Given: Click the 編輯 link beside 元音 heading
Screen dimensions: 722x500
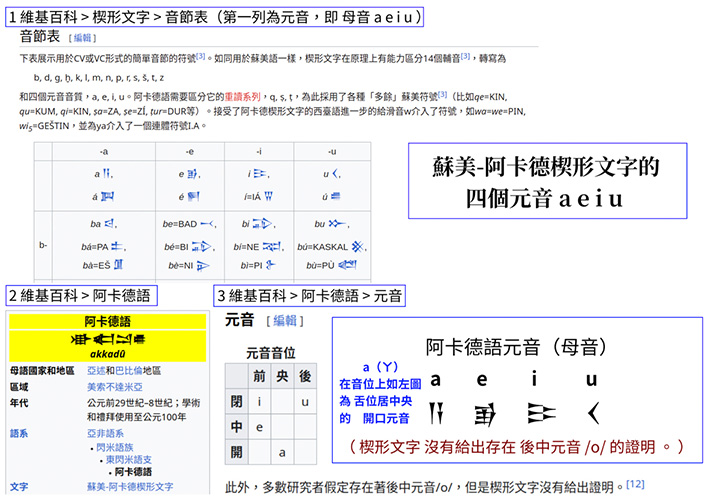Looking at the screenshot, I should tap(285, 320).
